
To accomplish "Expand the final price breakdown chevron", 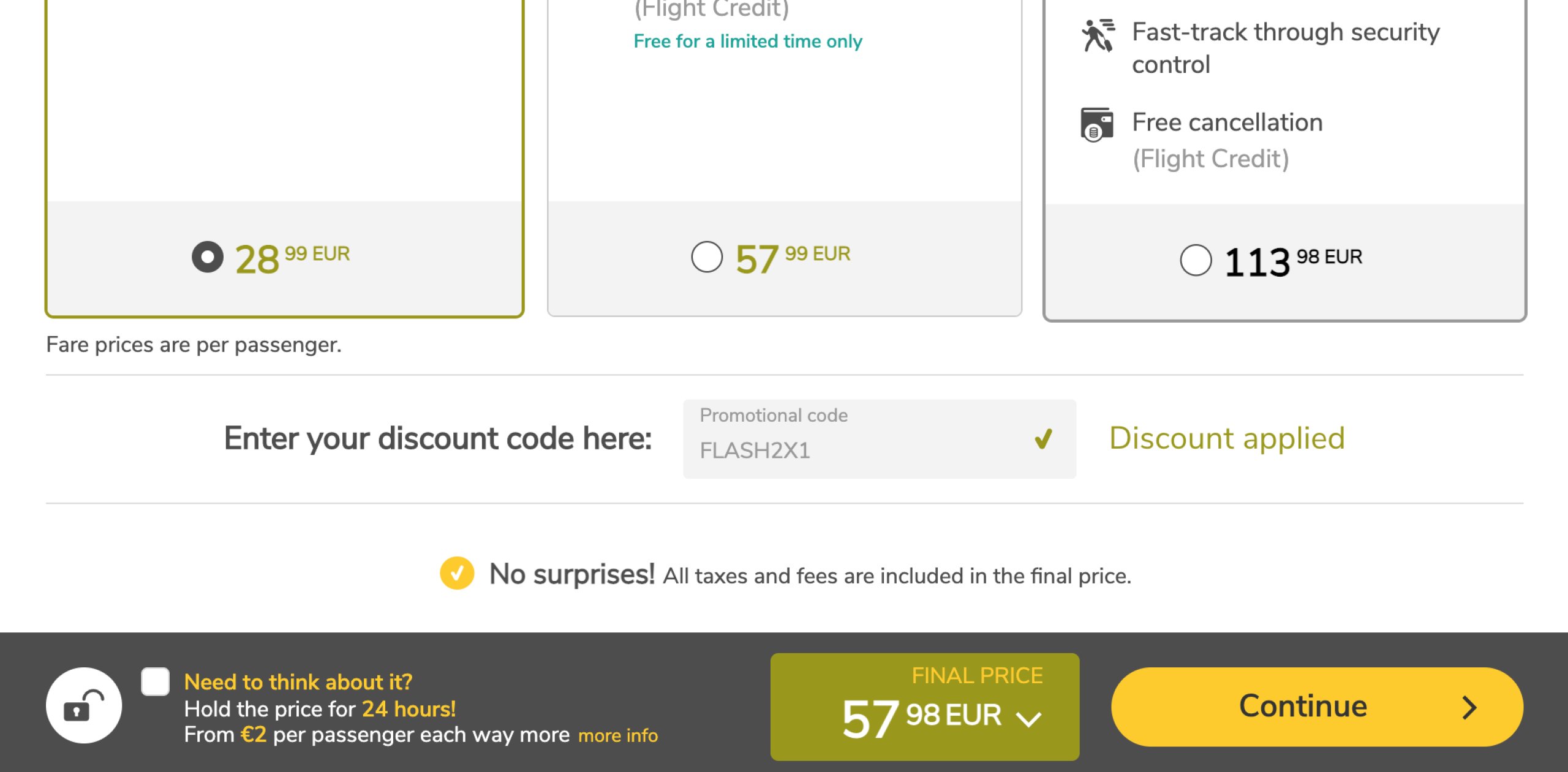I will point(1028,719).
